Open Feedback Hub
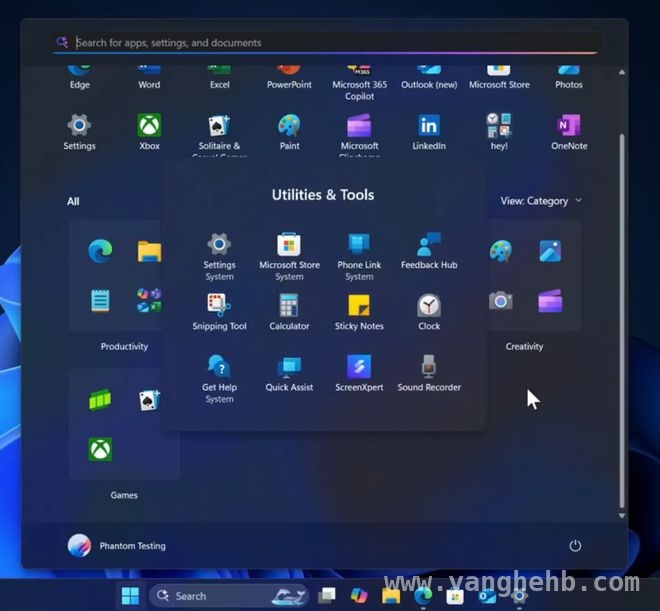 coord(429,251)
